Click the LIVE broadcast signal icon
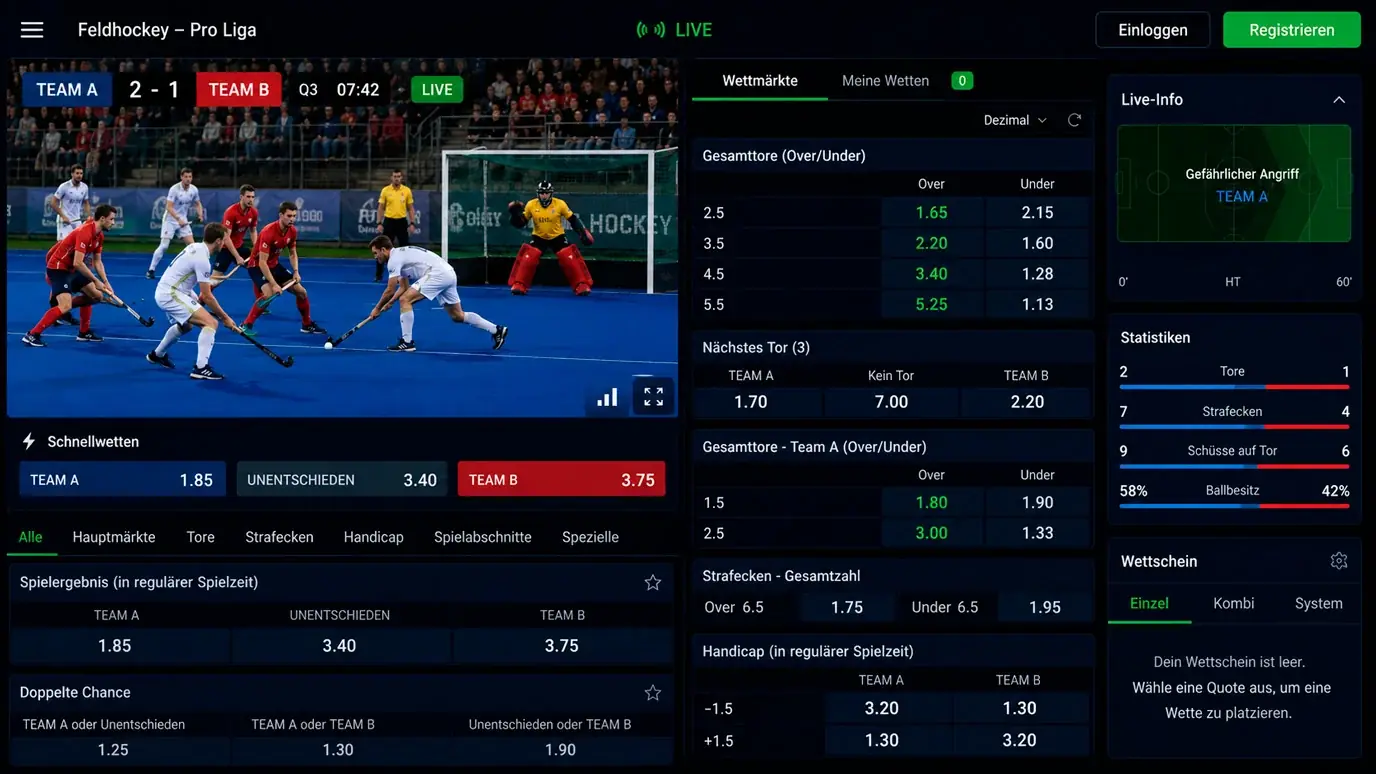Image resolution: width=1376 pixels, height=774 pixels. pyautogui.click(x=651, y=30)
